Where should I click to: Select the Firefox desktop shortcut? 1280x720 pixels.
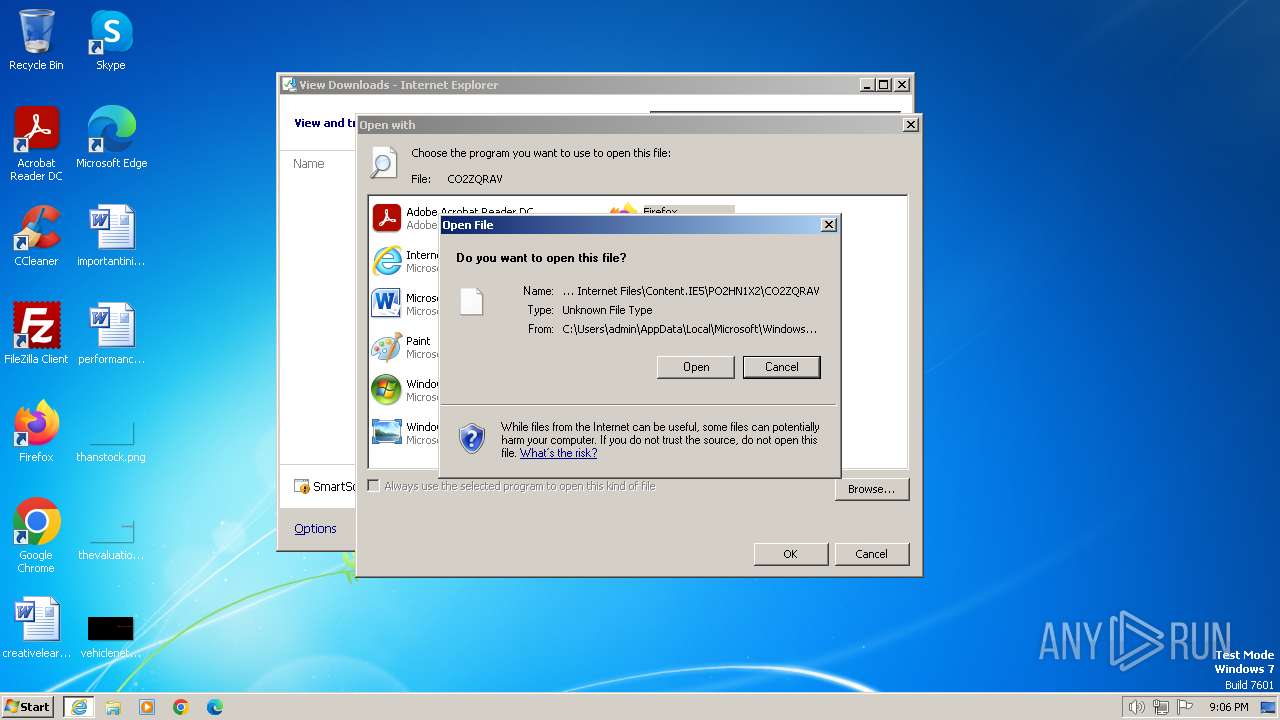point(36,433)
